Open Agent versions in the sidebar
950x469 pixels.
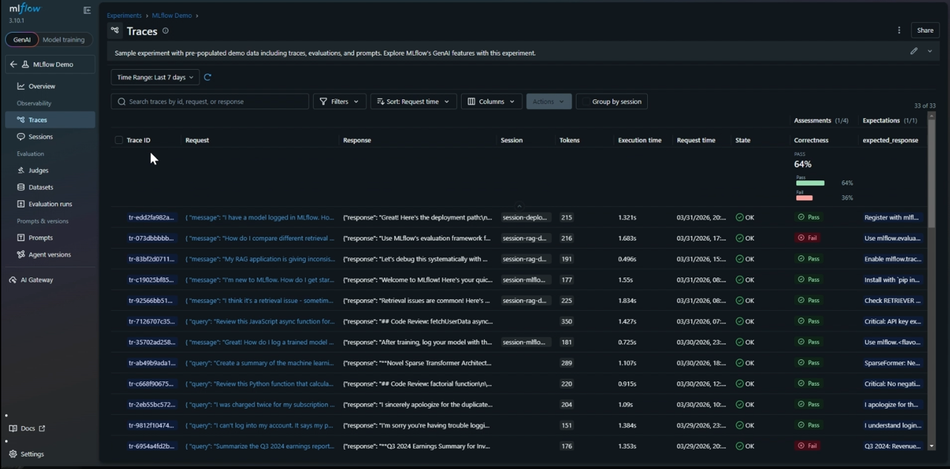coord(50,254)
